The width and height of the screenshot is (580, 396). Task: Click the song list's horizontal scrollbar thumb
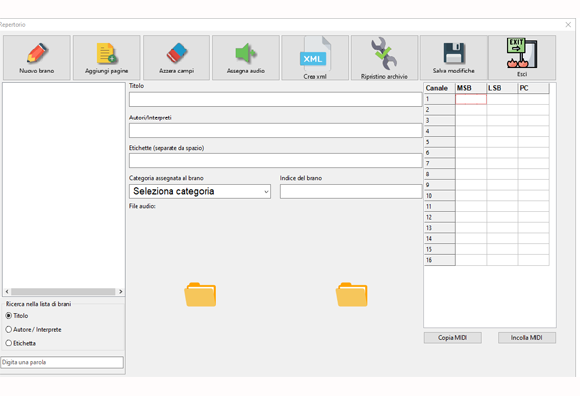click(63, 292)
